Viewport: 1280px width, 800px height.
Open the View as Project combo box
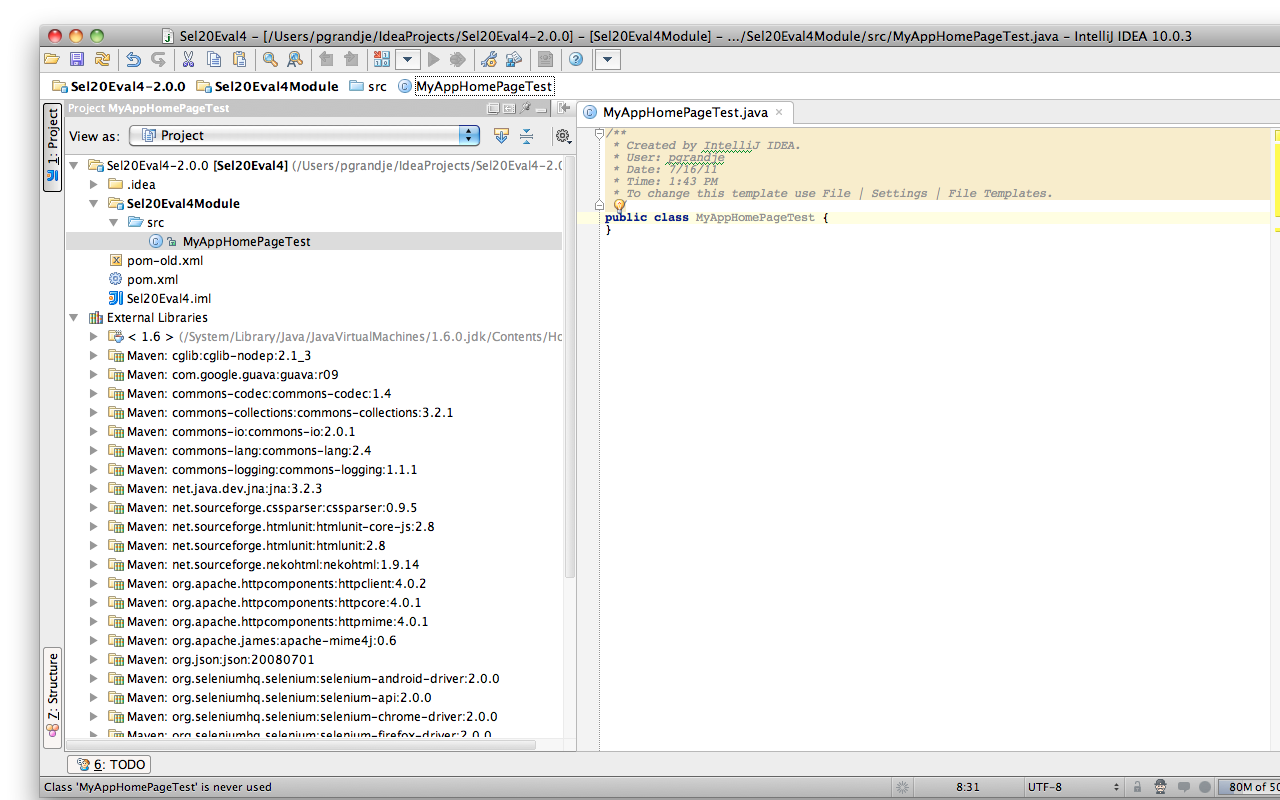click(304, 136)
